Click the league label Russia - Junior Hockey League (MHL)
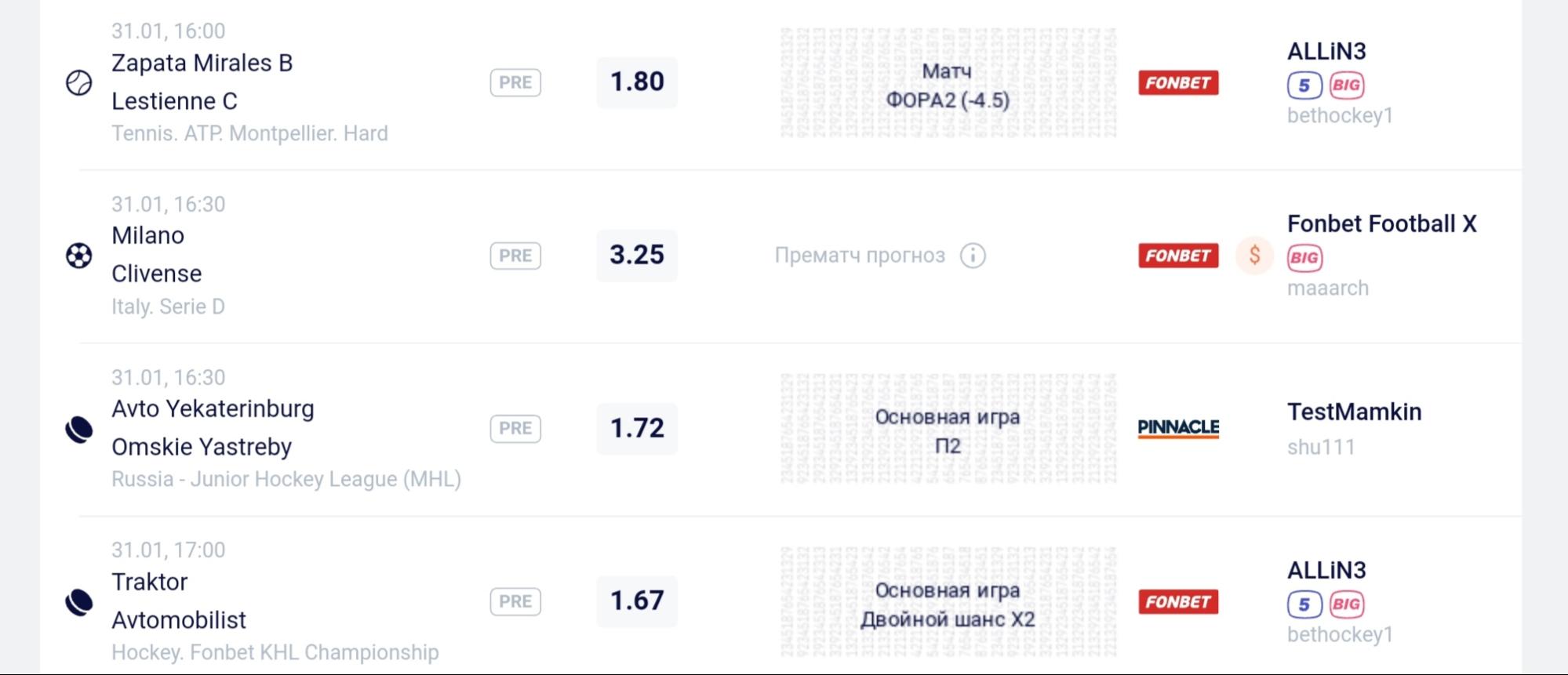 pos(286,479)
